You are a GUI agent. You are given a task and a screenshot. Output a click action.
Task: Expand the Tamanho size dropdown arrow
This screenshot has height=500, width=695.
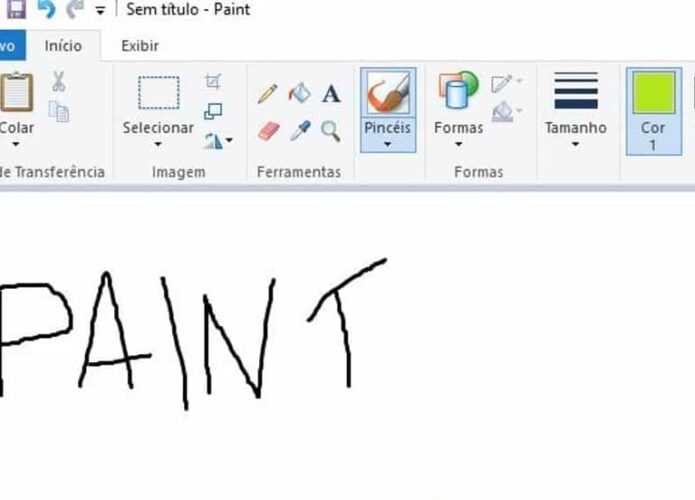(575, 144)
